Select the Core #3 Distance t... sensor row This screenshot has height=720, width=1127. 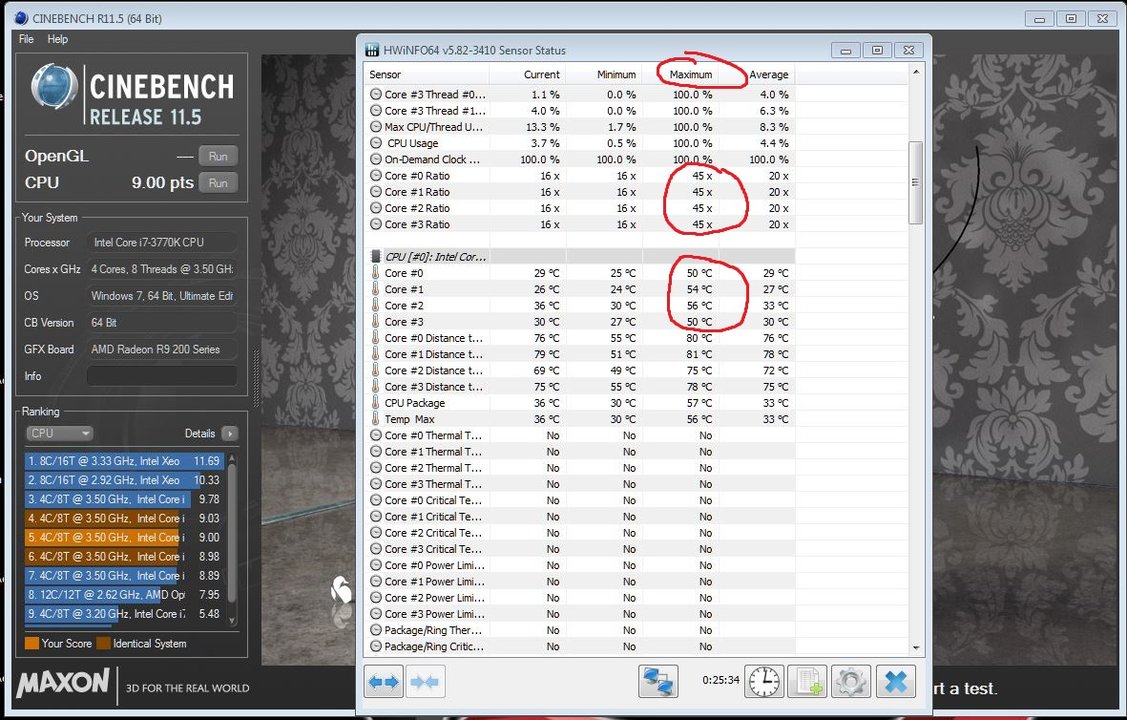[580, 387]
